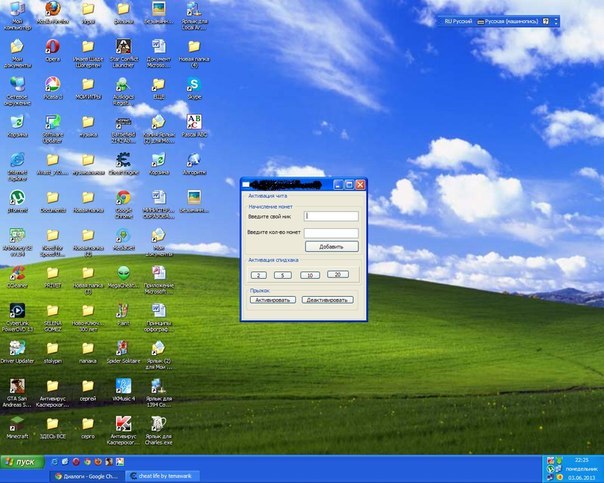604x483 pixels.
Task: Click the taskbar clock showing 22:25
Action: point(581,460)
